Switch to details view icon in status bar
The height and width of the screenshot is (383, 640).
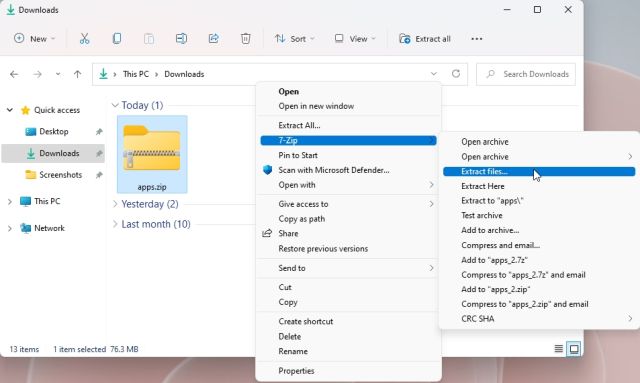[x=558, y=349]
